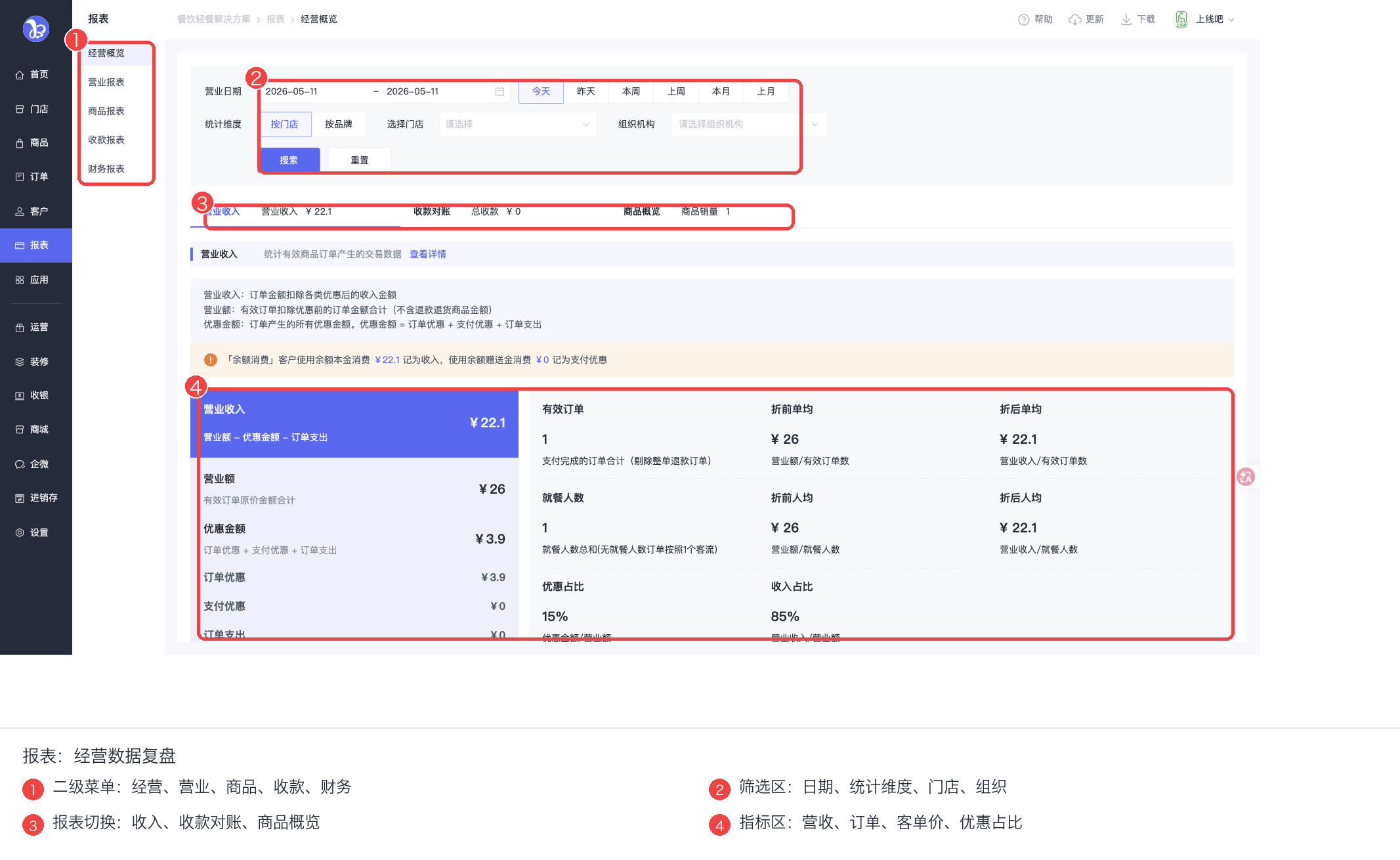Image resolution: width=1400 pixels, height=860 pixels.
Task: Open 收银 cashier icon in sidebar
Action: click(20, 396)
